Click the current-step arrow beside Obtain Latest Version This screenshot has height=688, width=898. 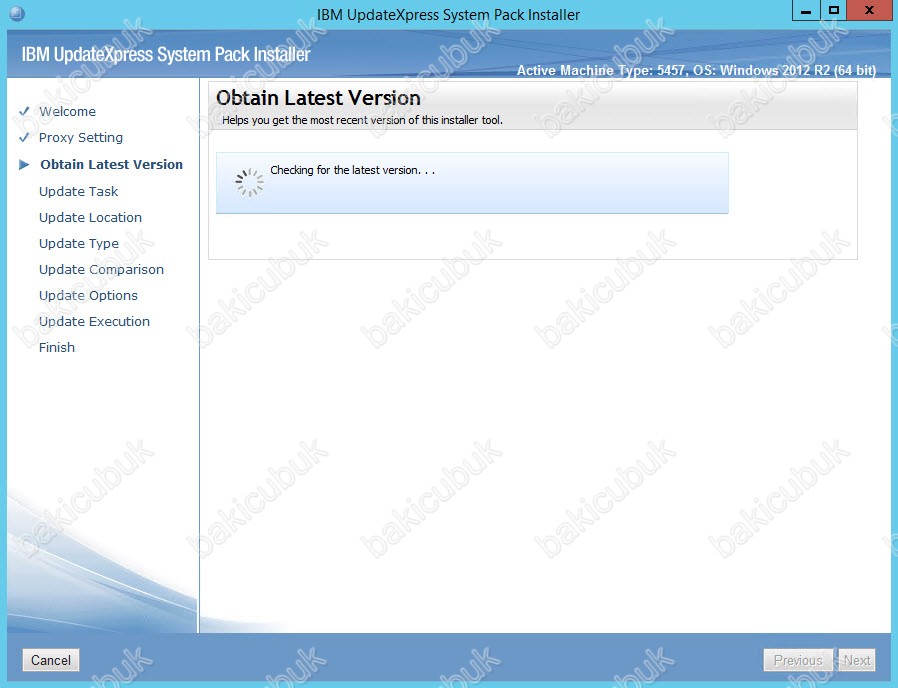pos(24,165)
